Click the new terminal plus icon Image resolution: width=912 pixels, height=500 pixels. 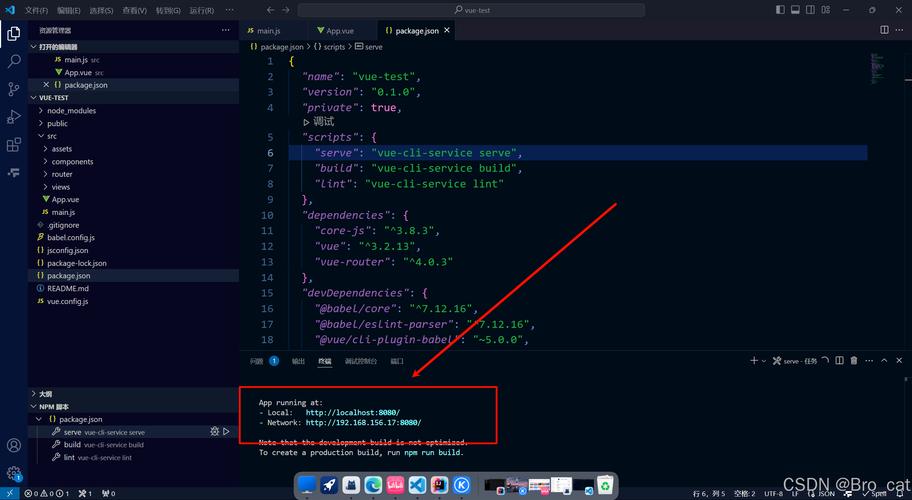tap(754, 361)
